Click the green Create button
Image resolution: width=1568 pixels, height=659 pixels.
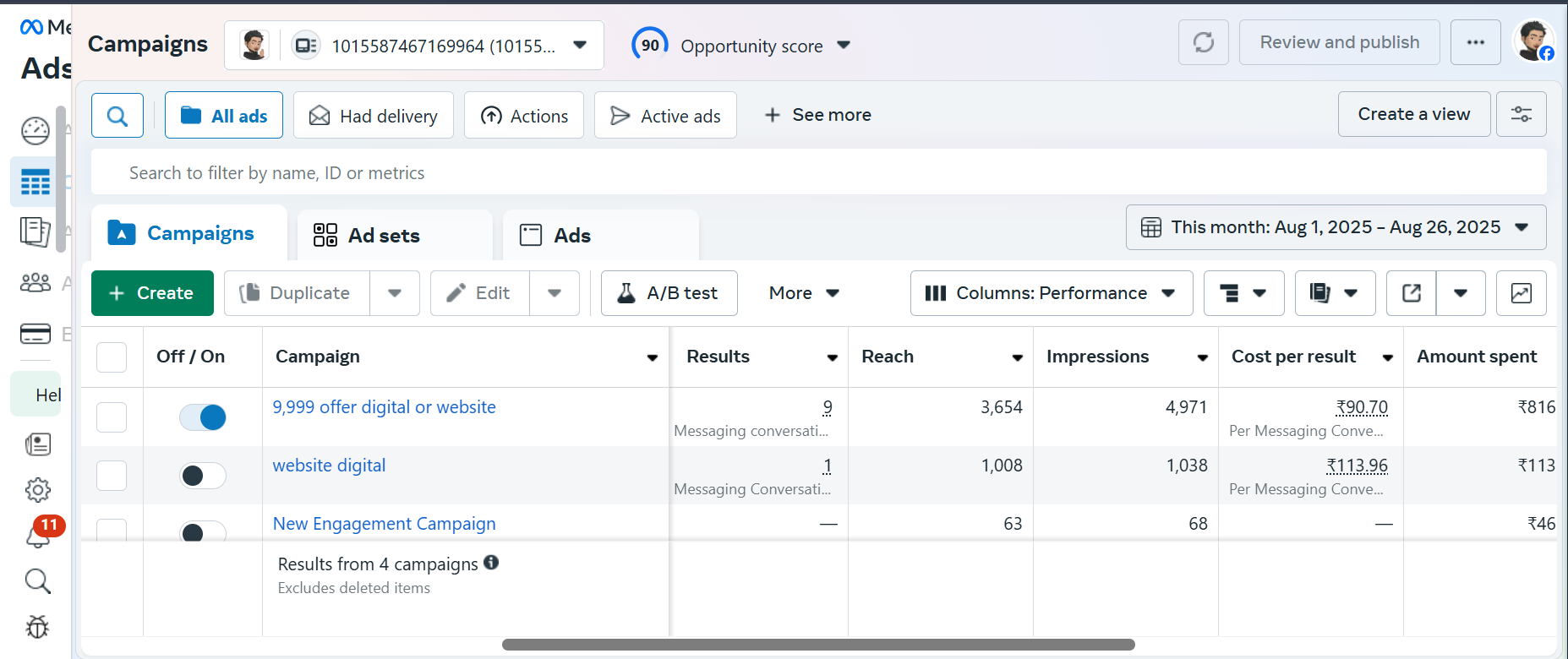point(152,293)
